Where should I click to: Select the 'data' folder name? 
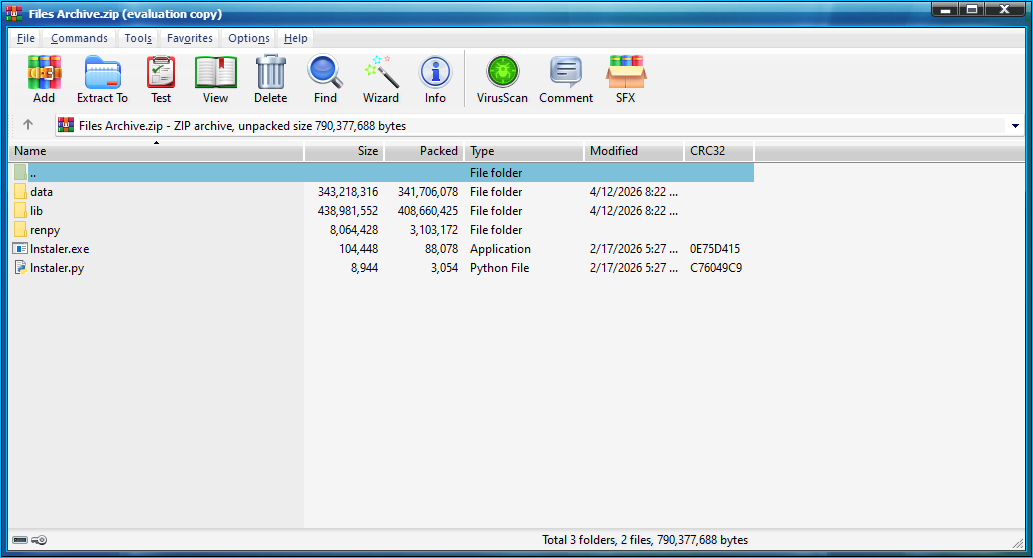coord(42,192)
